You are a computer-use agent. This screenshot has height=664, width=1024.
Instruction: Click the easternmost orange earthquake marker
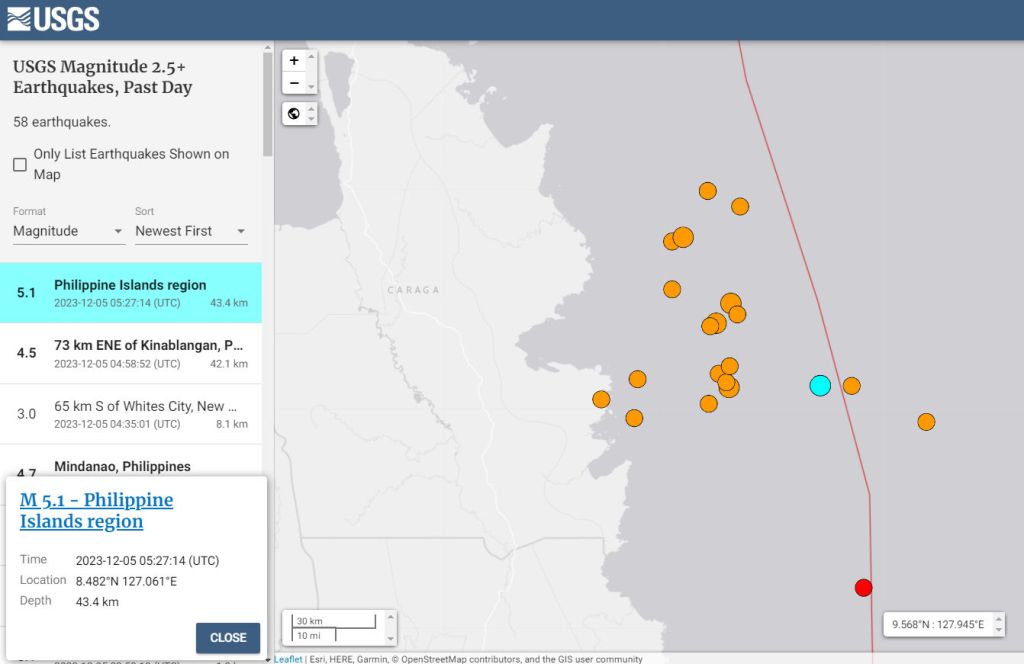coord(926,422)
